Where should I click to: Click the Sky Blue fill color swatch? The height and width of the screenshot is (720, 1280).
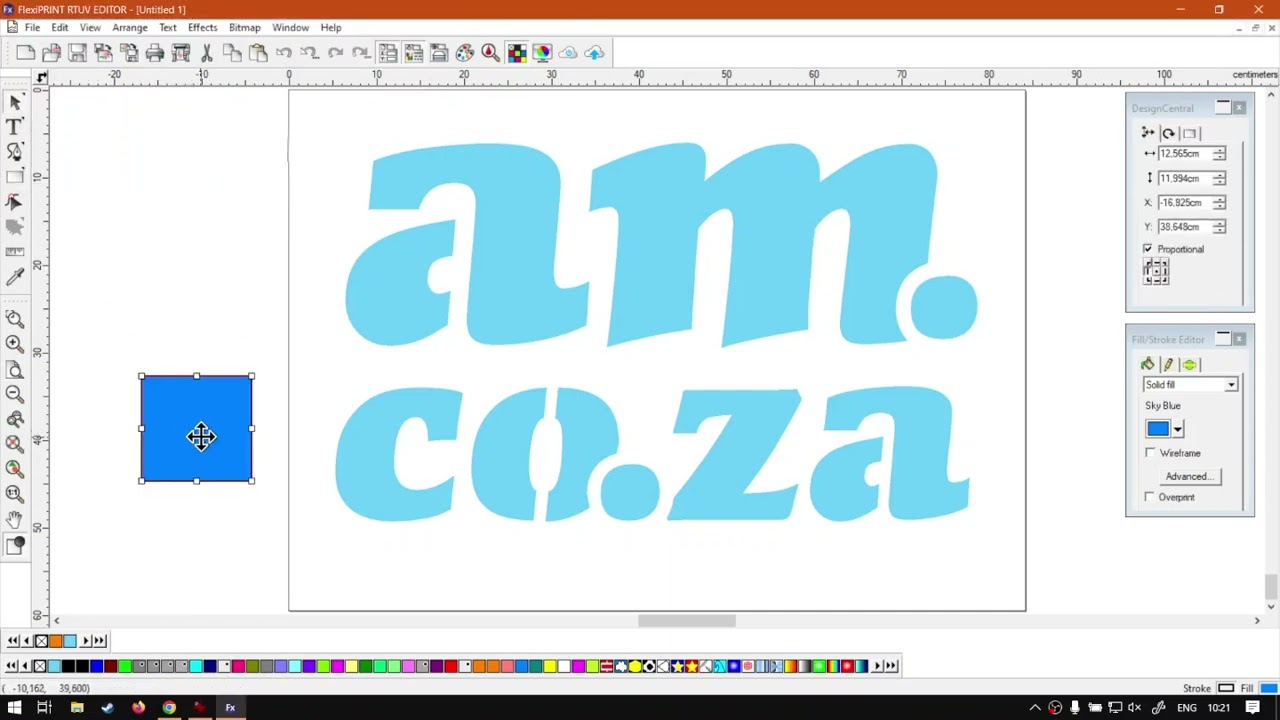tap(1158, 430)
